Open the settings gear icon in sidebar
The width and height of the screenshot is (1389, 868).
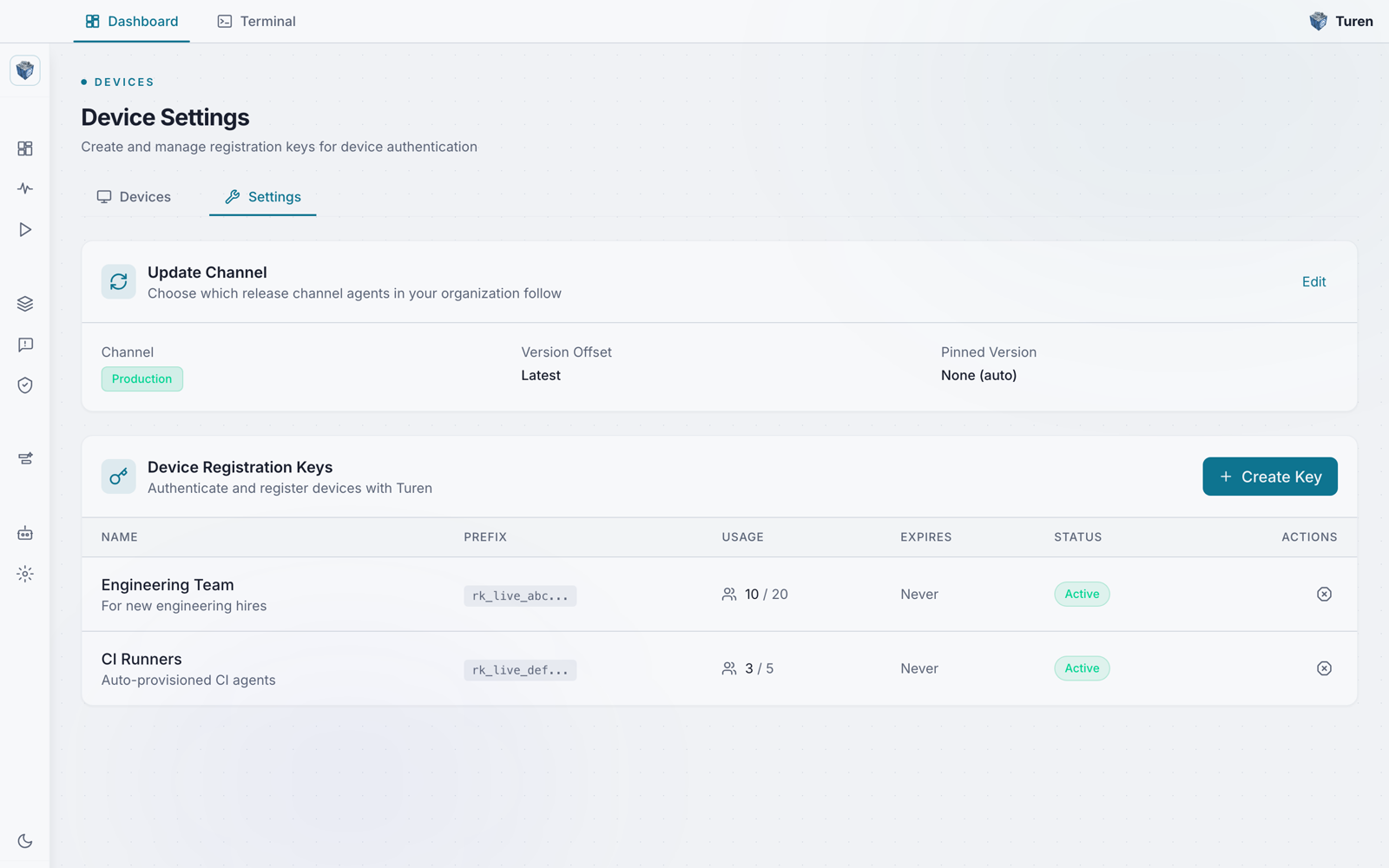25,574
